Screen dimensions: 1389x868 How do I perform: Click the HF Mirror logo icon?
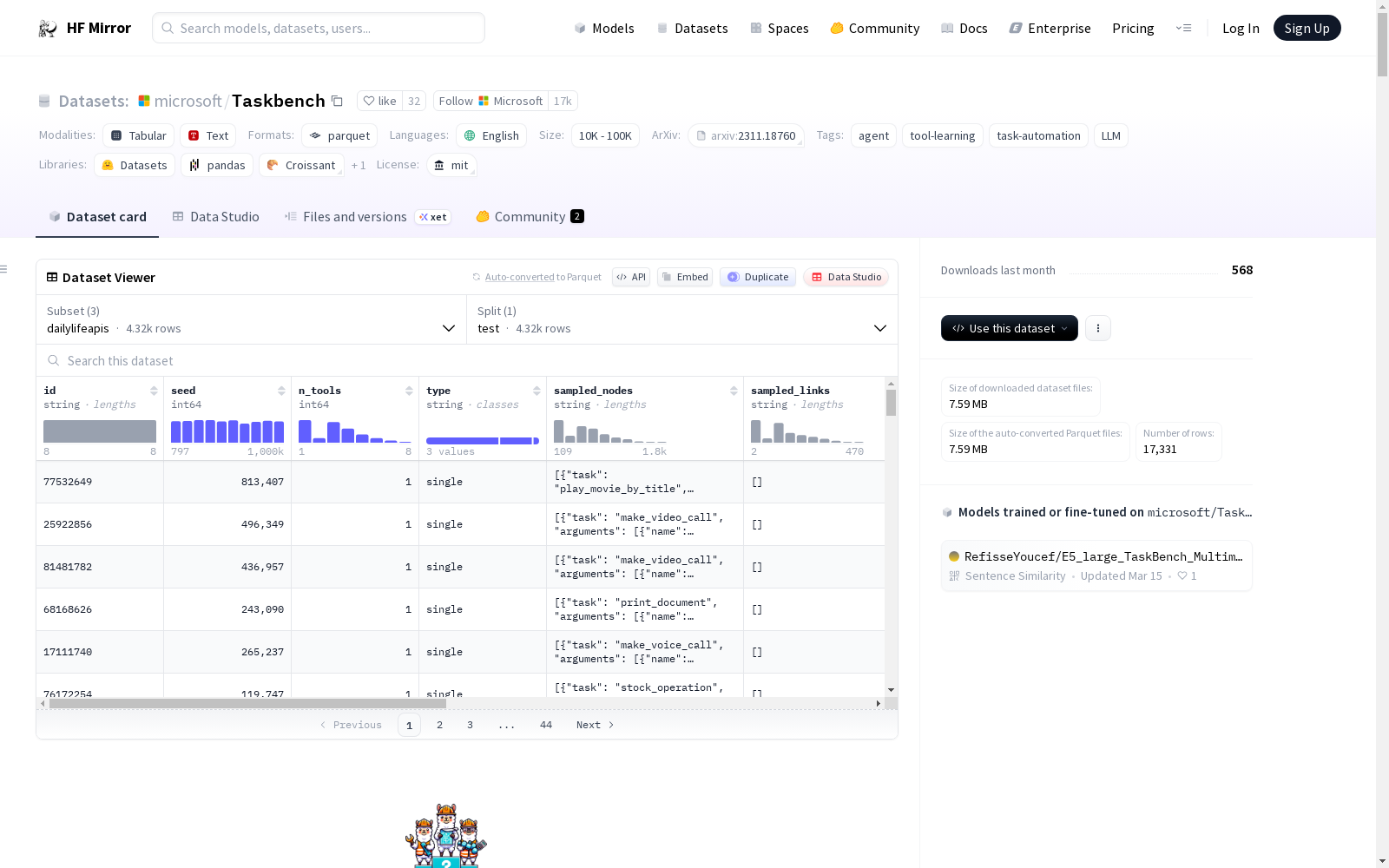coord(48,29)
